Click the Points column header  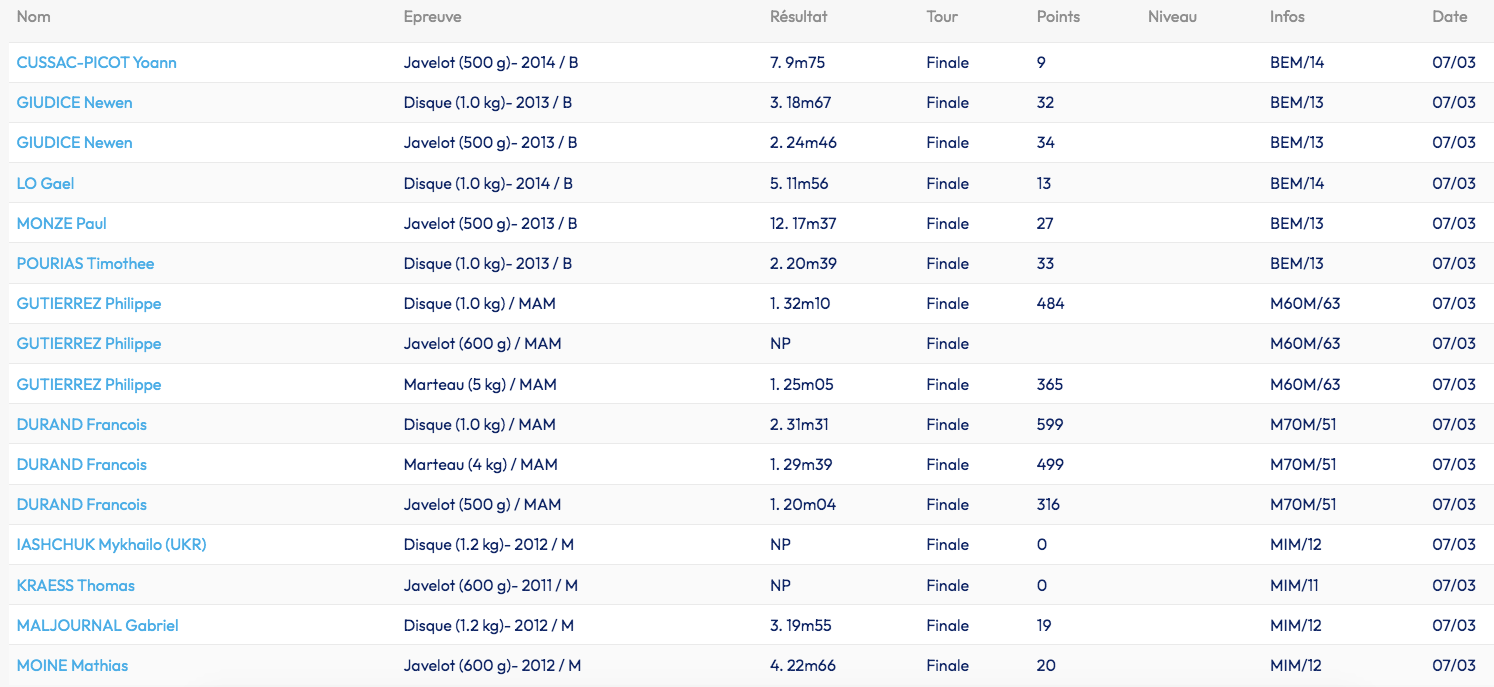[x=1058, y=17]
